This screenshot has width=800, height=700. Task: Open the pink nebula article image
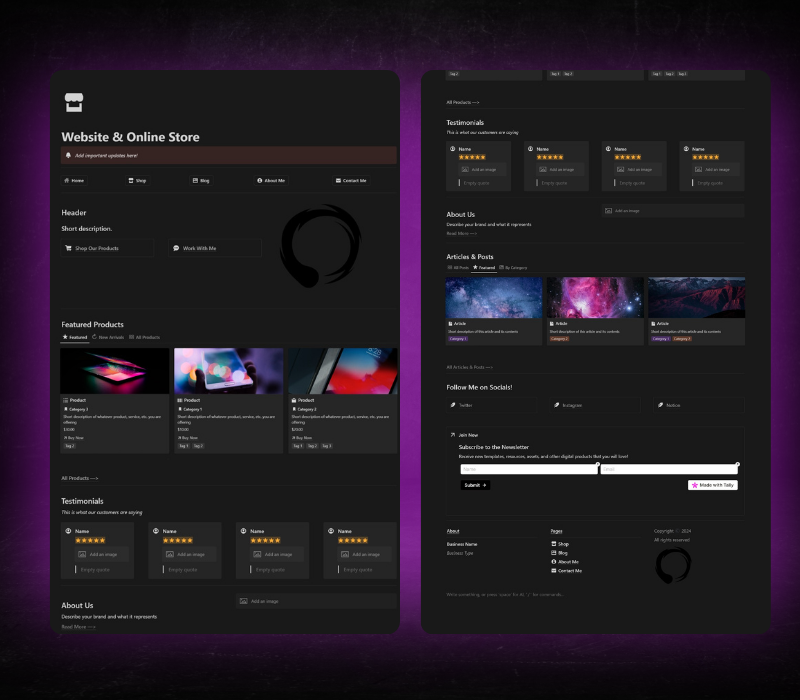(595, 297)
